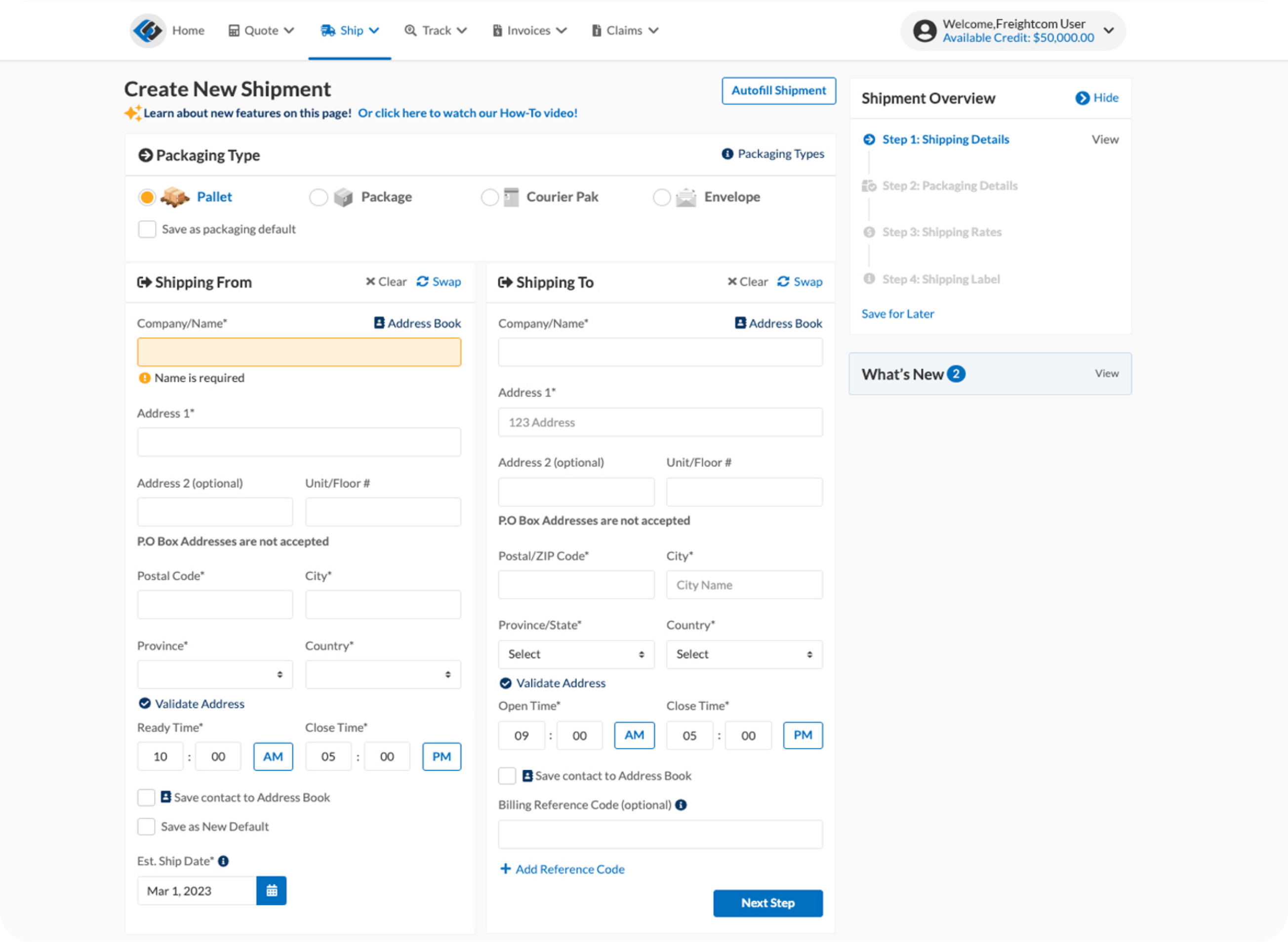Click the Autofill Shipment button

click(778, 90)
